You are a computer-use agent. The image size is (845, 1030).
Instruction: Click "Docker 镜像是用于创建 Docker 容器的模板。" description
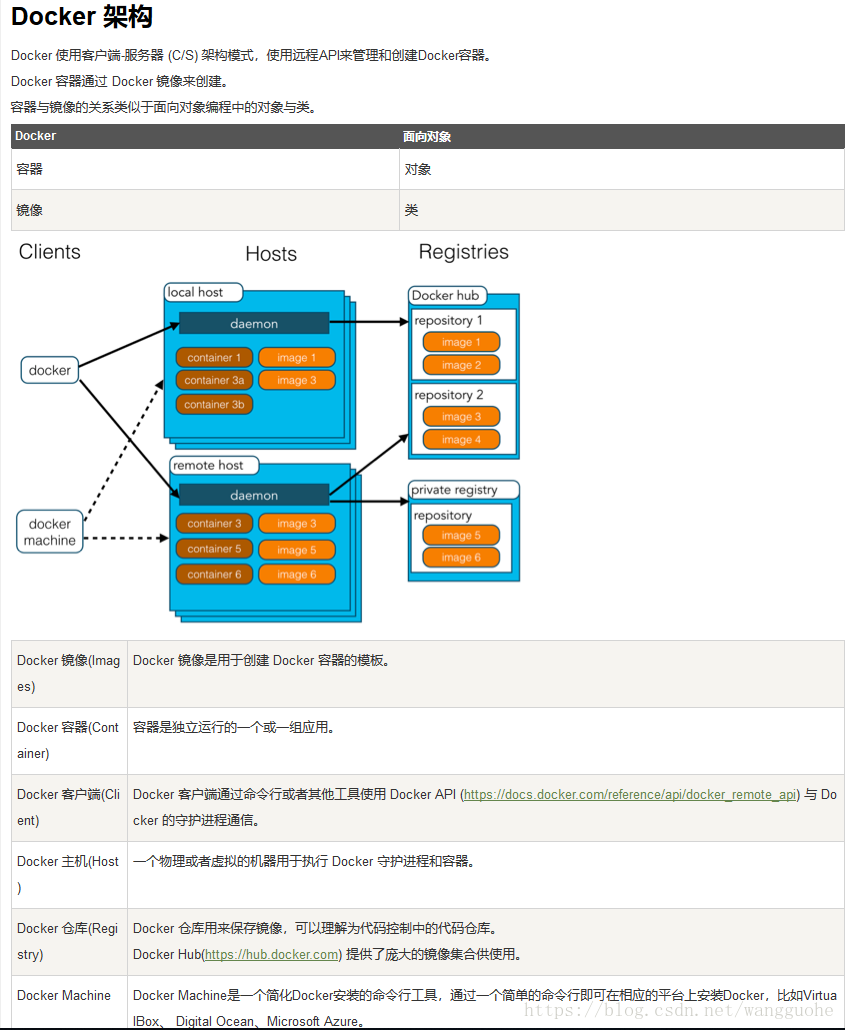click(262, 661)
